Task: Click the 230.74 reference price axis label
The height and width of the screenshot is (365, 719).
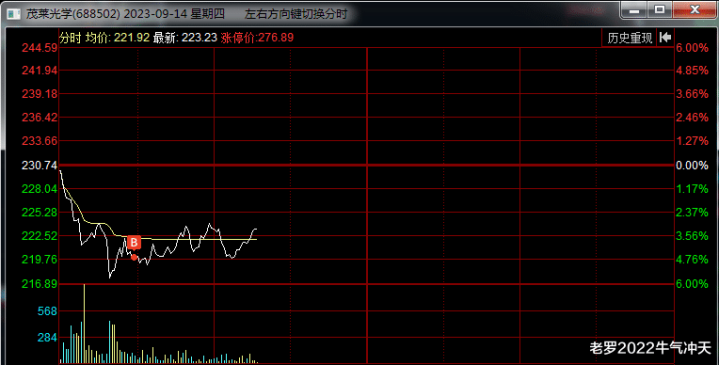Action: coord(39,166)
